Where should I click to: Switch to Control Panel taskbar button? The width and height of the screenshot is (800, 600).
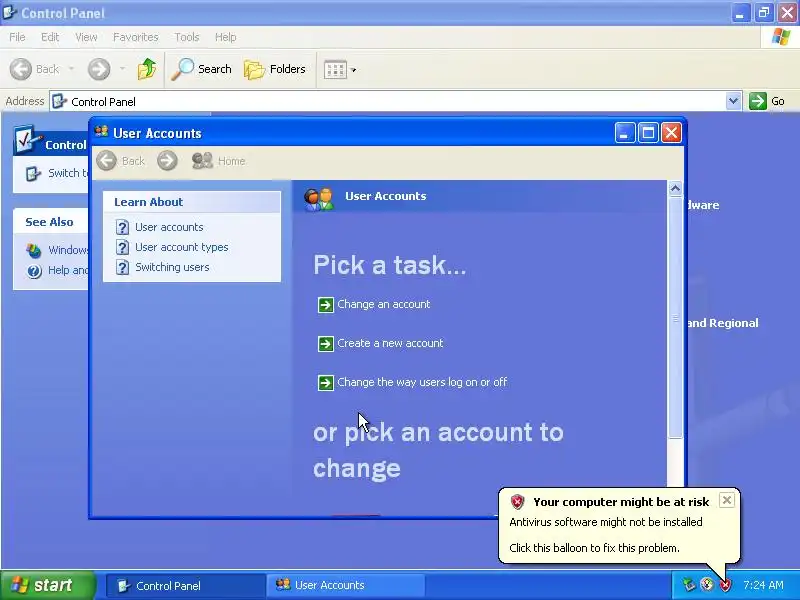click(x=185, y=586)
